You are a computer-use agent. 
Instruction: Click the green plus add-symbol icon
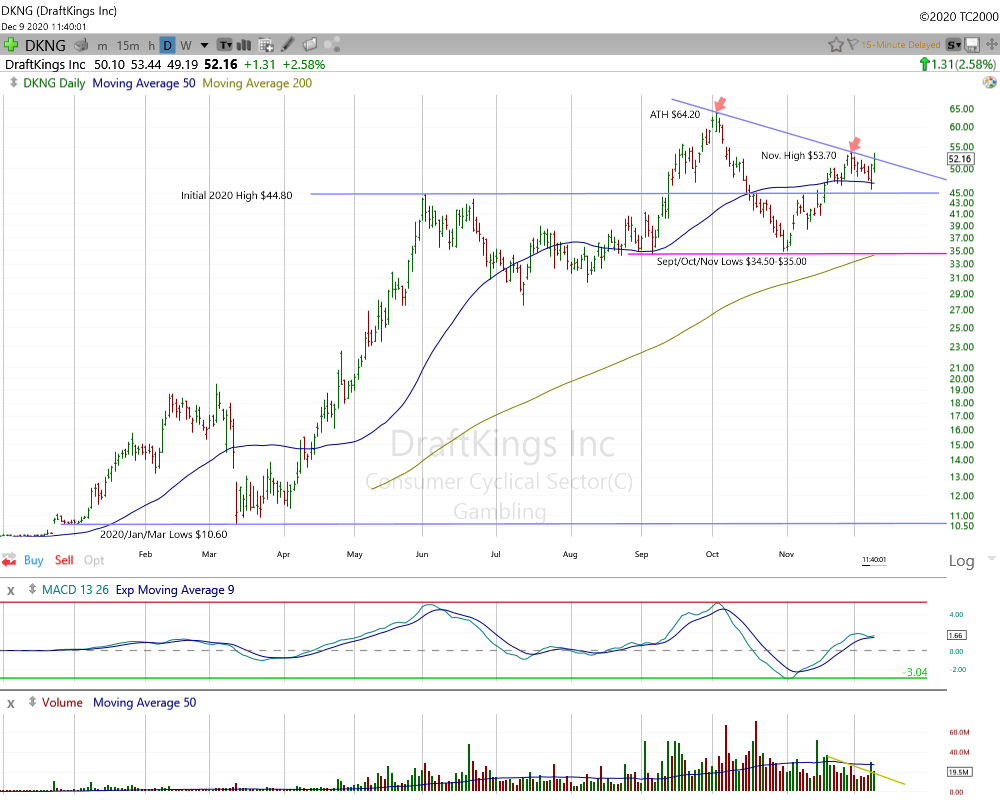click(x=10, y=45)
